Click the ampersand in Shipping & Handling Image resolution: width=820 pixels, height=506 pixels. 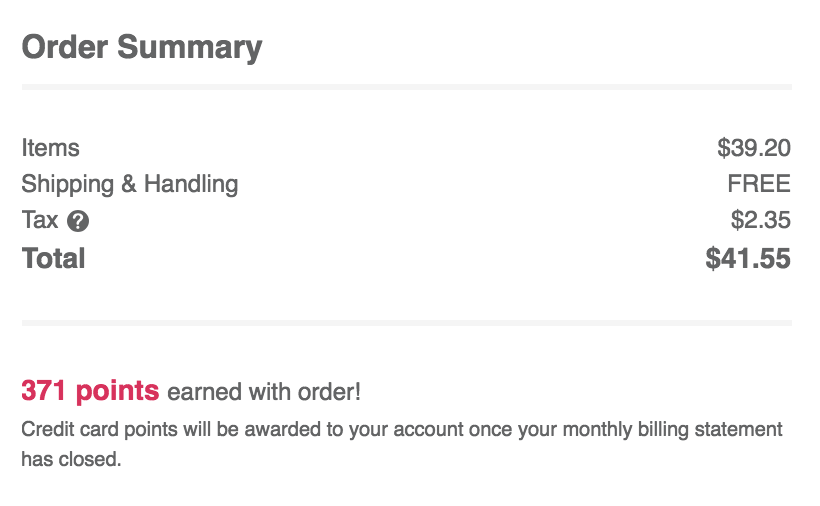tap(129, 184)
